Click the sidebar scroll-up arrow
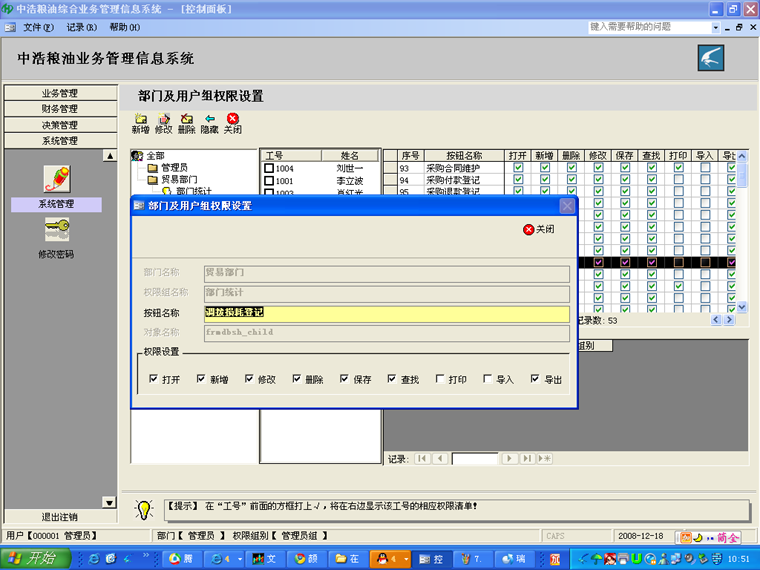The height and width of the screenshot is (570, 760). 110,156
